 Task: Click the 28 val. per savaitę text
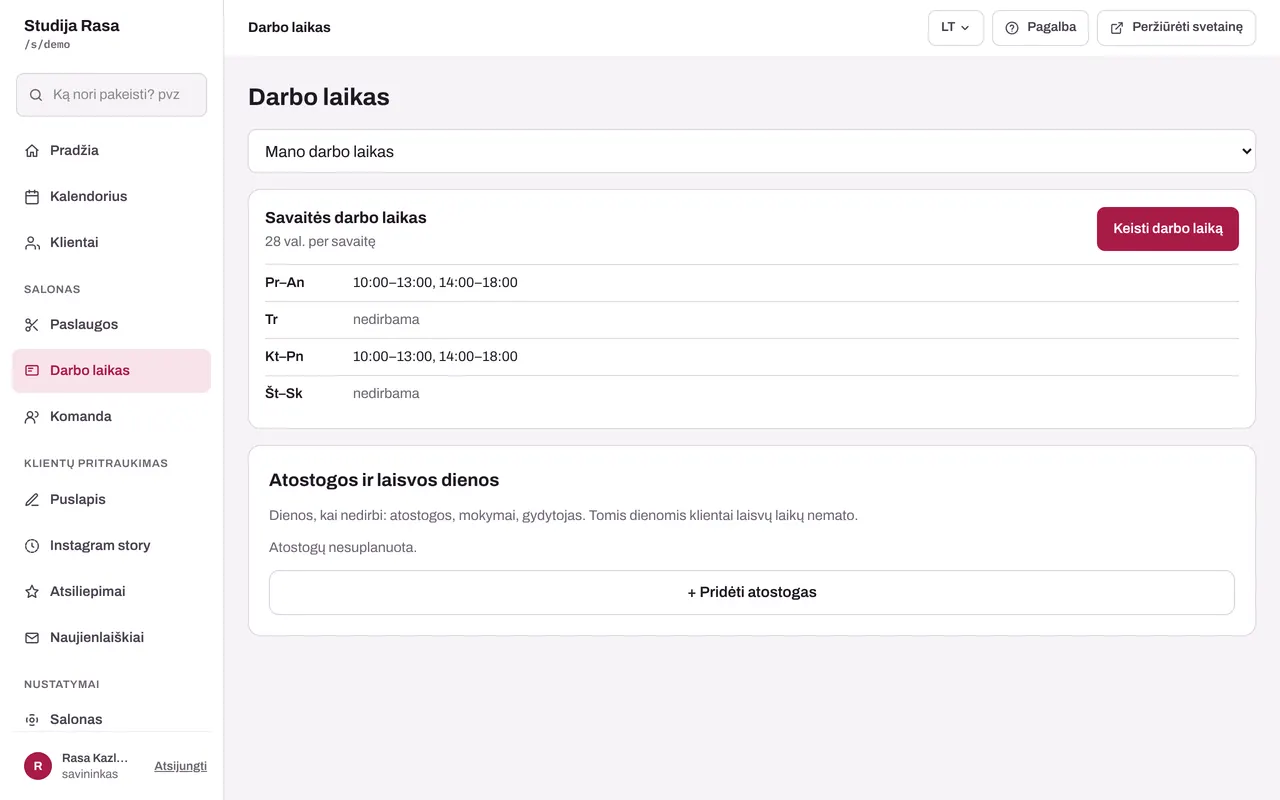(320, 242)
